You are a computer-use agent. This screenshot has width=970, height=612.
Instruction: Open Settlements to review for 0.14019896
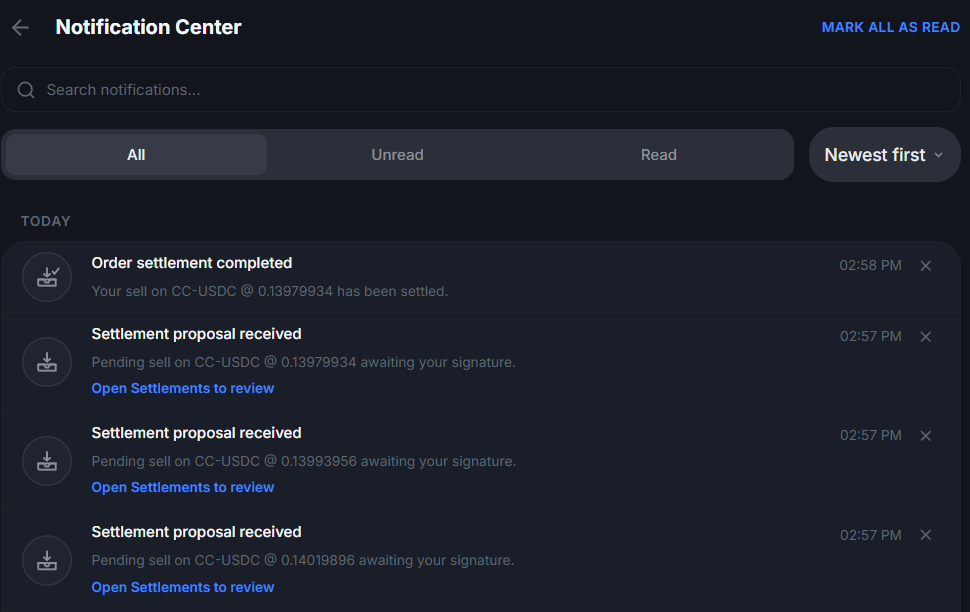coord(182,587)
